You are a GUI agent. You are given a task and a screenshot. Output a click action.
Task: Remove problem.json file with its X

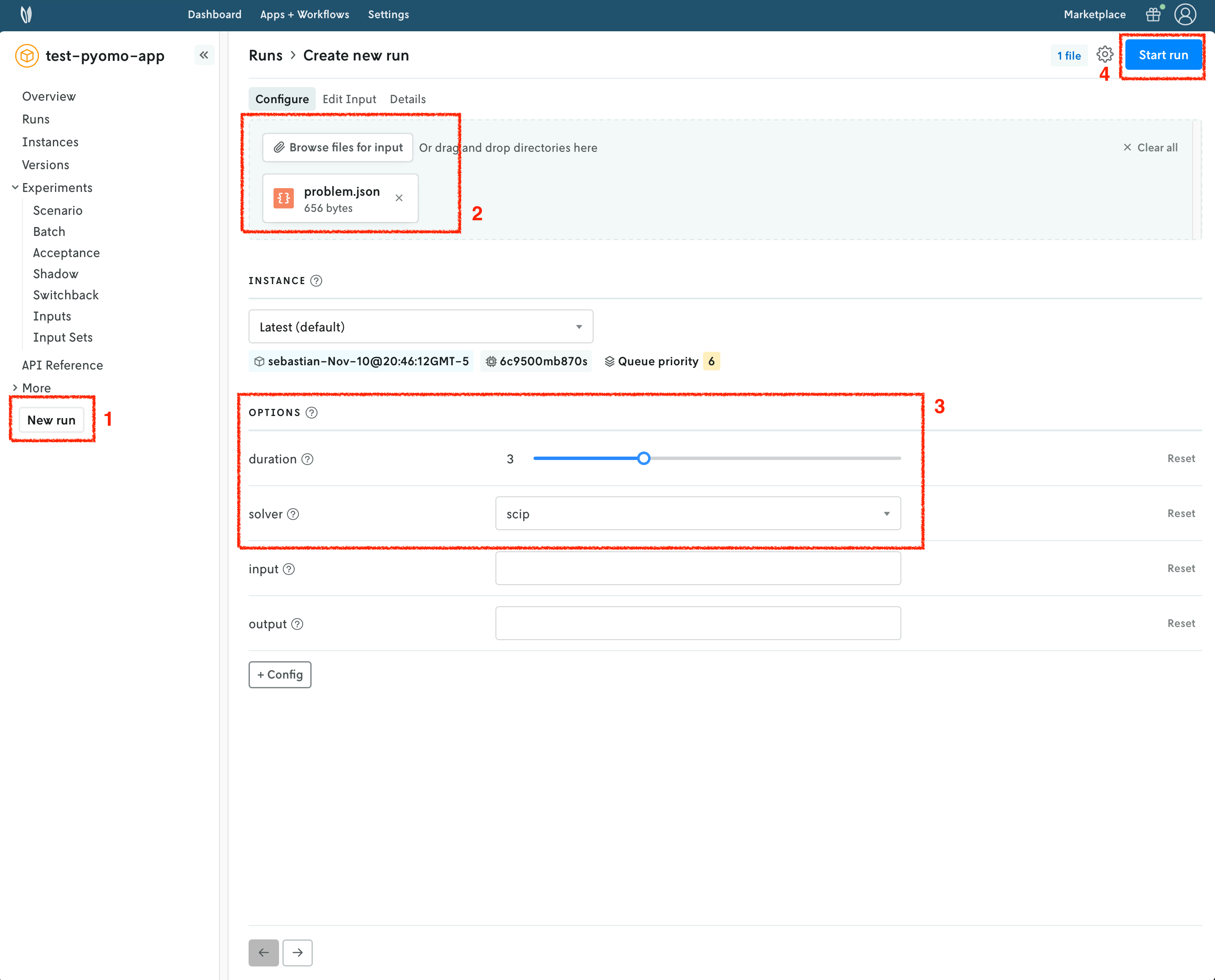click(x=399, y=198)
